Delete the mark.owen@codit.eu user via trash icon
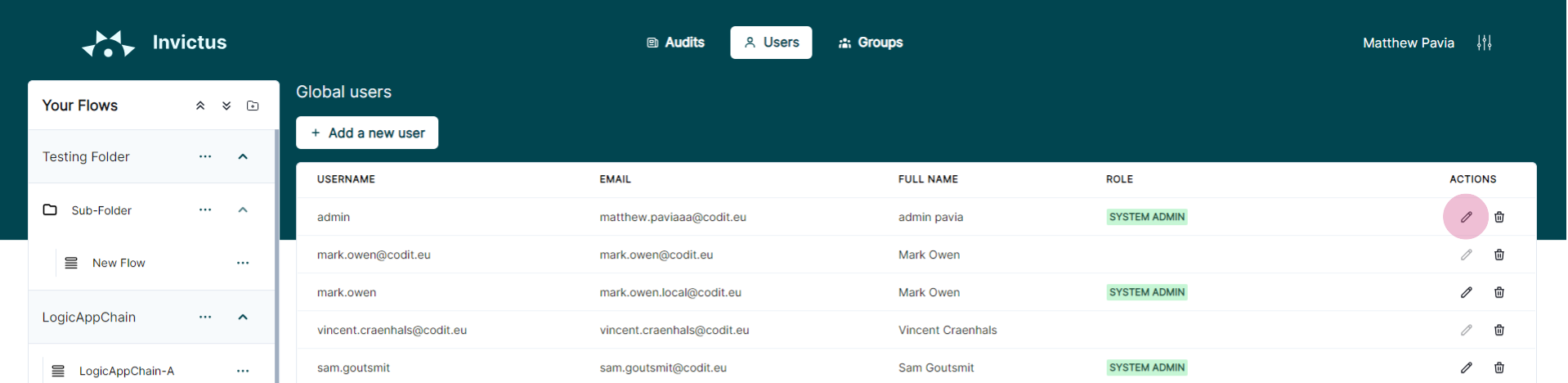The image size is (1568, 383). tap(1499, 255)
